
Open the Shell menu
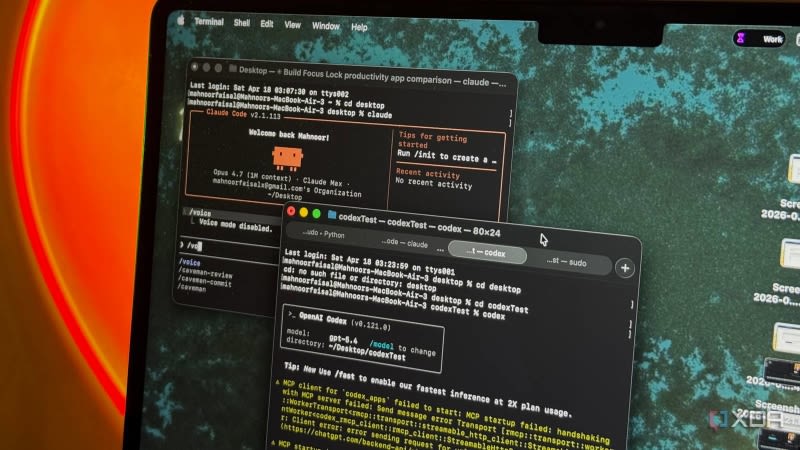(242, 23)
